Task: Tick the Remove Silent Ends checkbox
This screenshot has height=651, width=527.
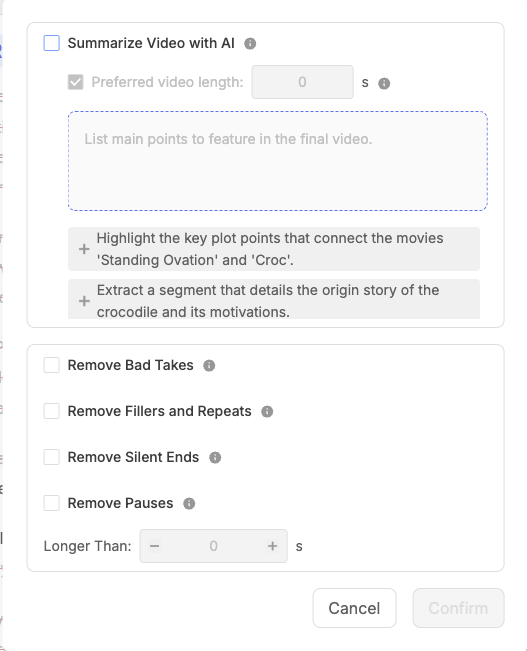Action: [51, 457]
